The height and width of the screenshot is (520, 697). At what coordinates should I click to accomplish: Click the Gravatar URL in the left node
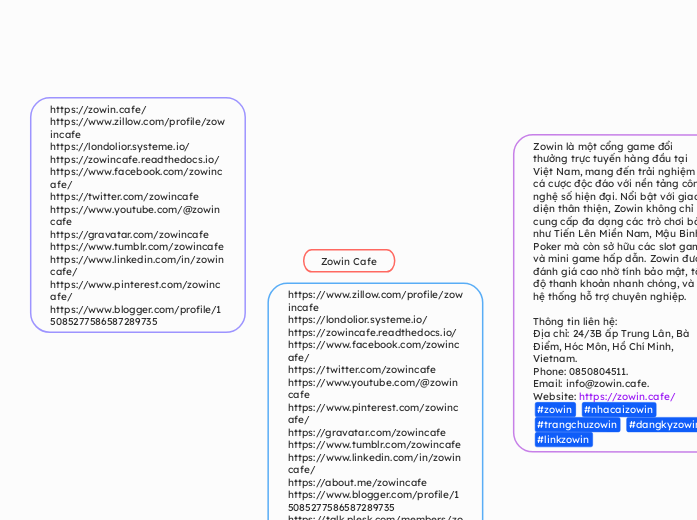tap(129, 234)
